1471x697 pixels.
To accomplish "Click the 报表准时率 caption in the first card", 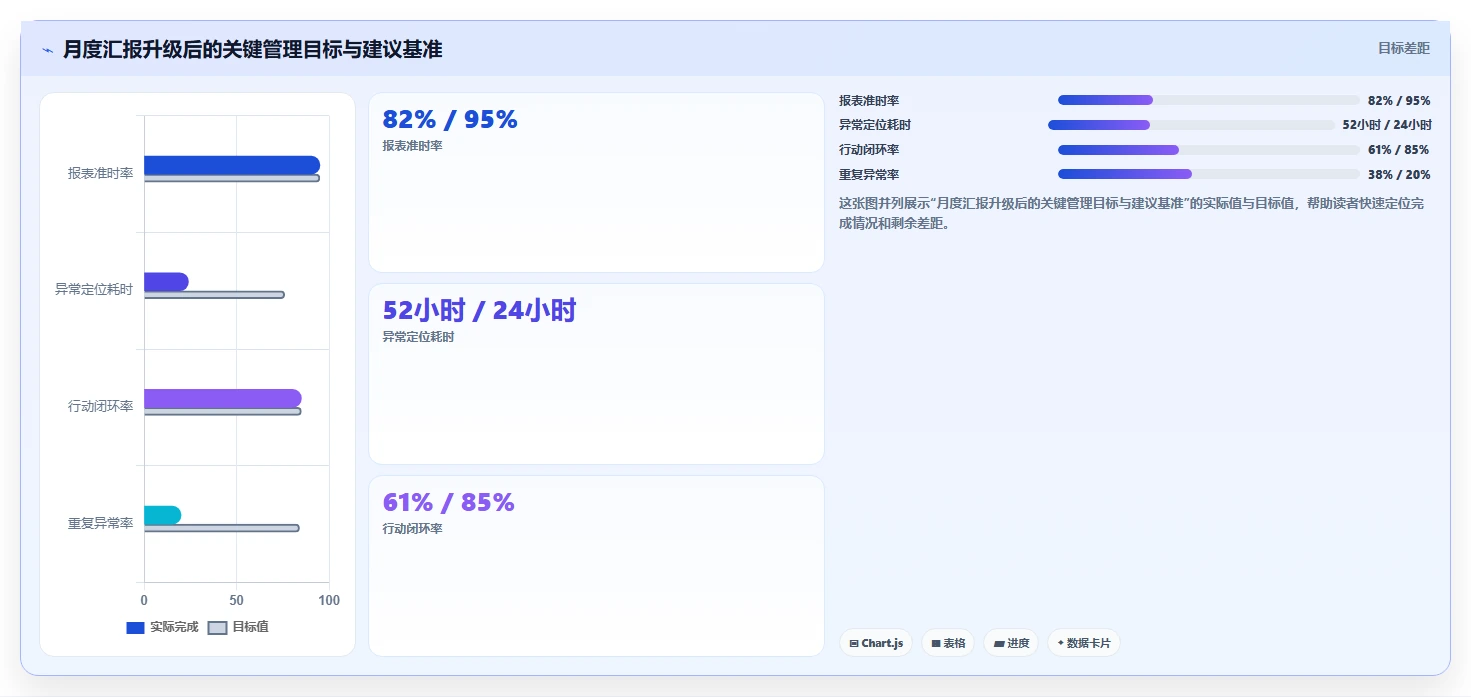I will coord(412,146).
